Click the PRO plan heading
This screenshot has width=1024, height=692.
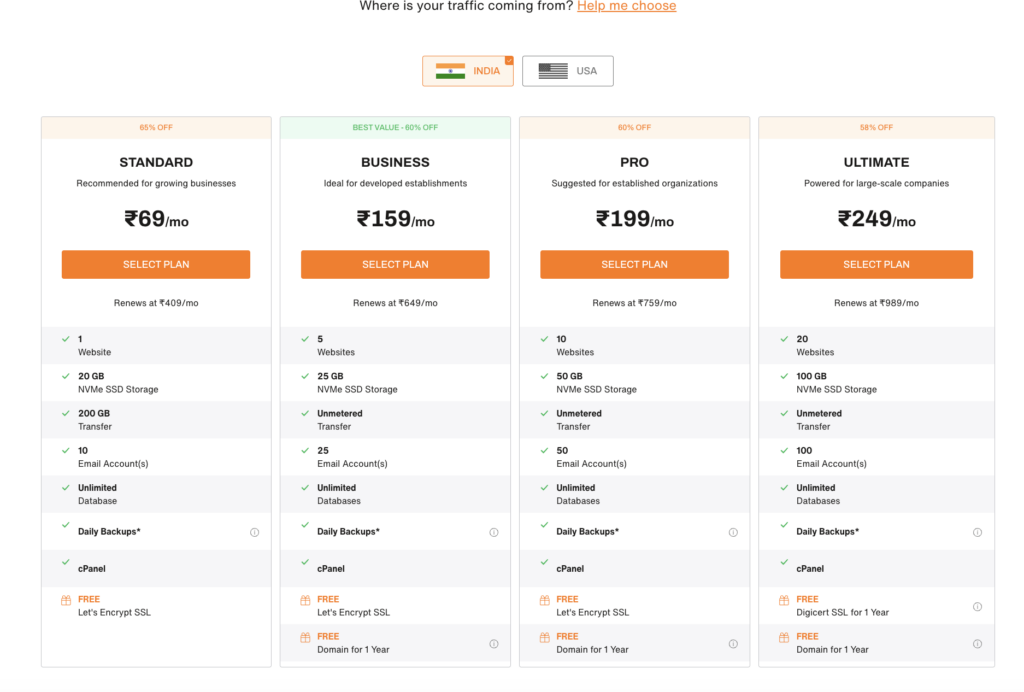[x=634, y=163]
